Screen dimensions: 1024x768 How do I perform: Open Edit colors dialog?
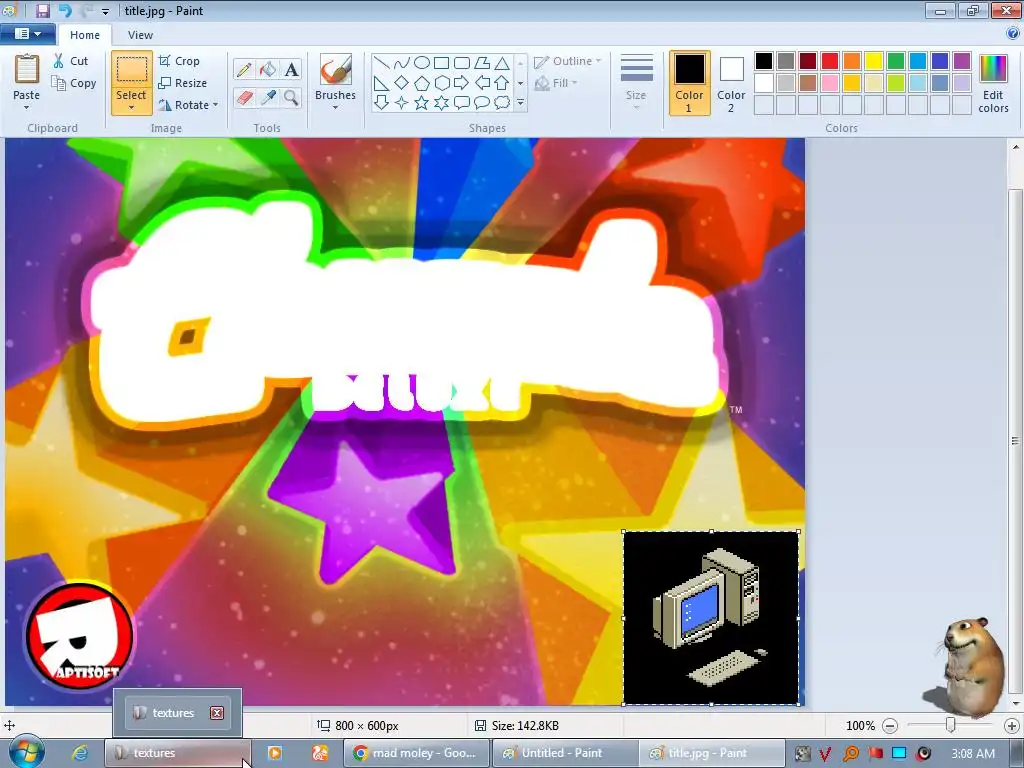pos(993,83)
